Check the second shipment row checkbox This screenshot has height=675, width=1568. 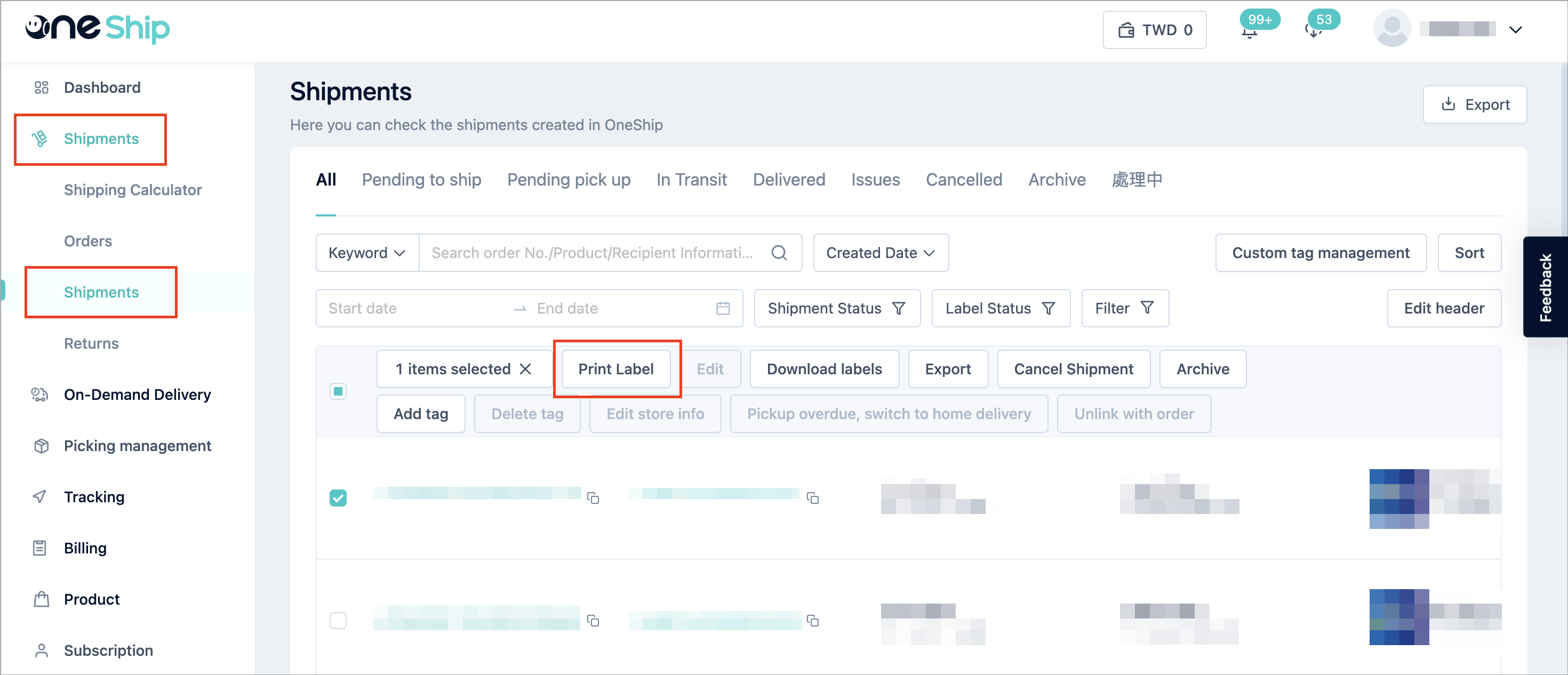[x=338, y=620]
